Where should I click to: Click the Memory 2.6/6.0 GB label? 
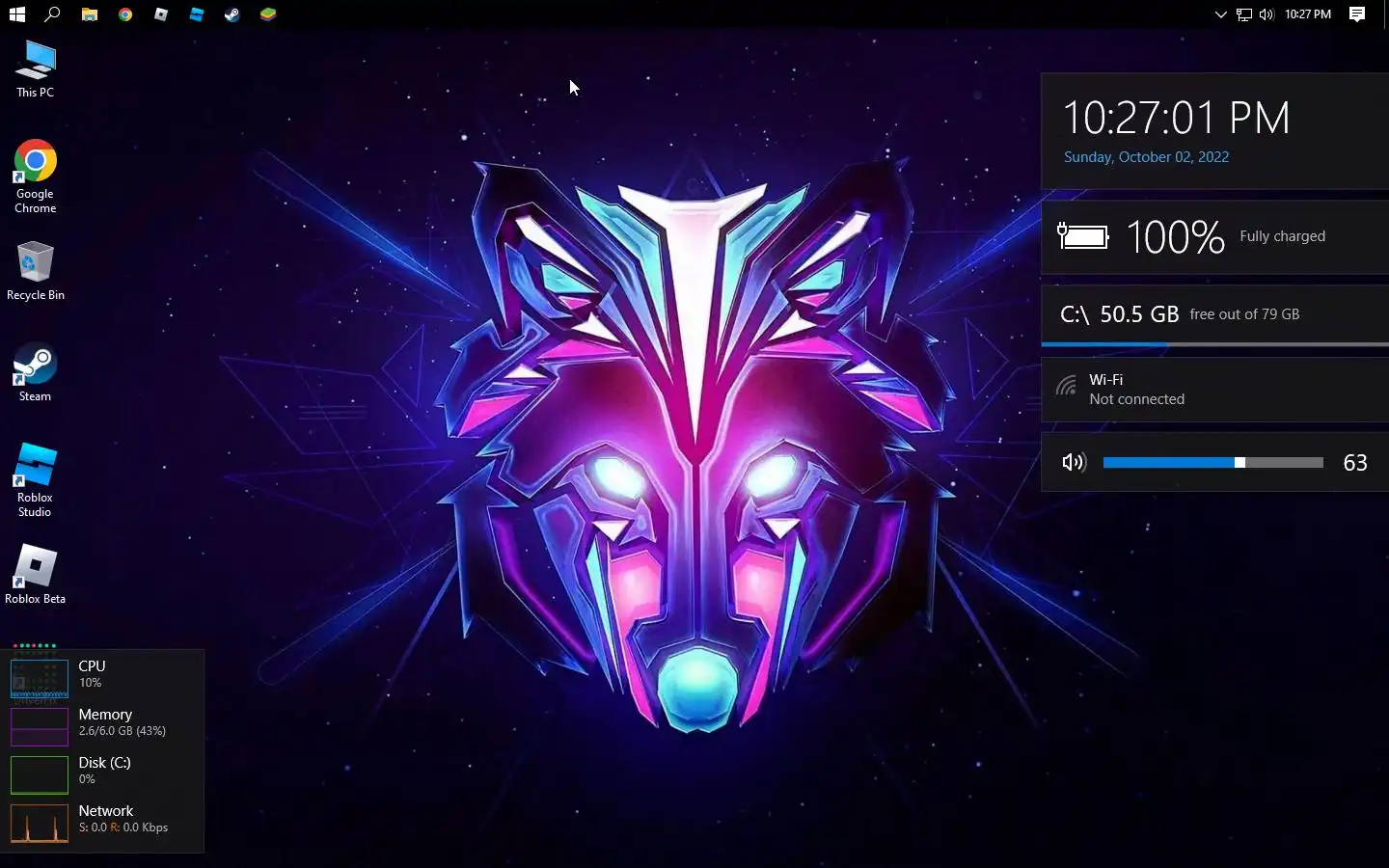pos(123,722)
